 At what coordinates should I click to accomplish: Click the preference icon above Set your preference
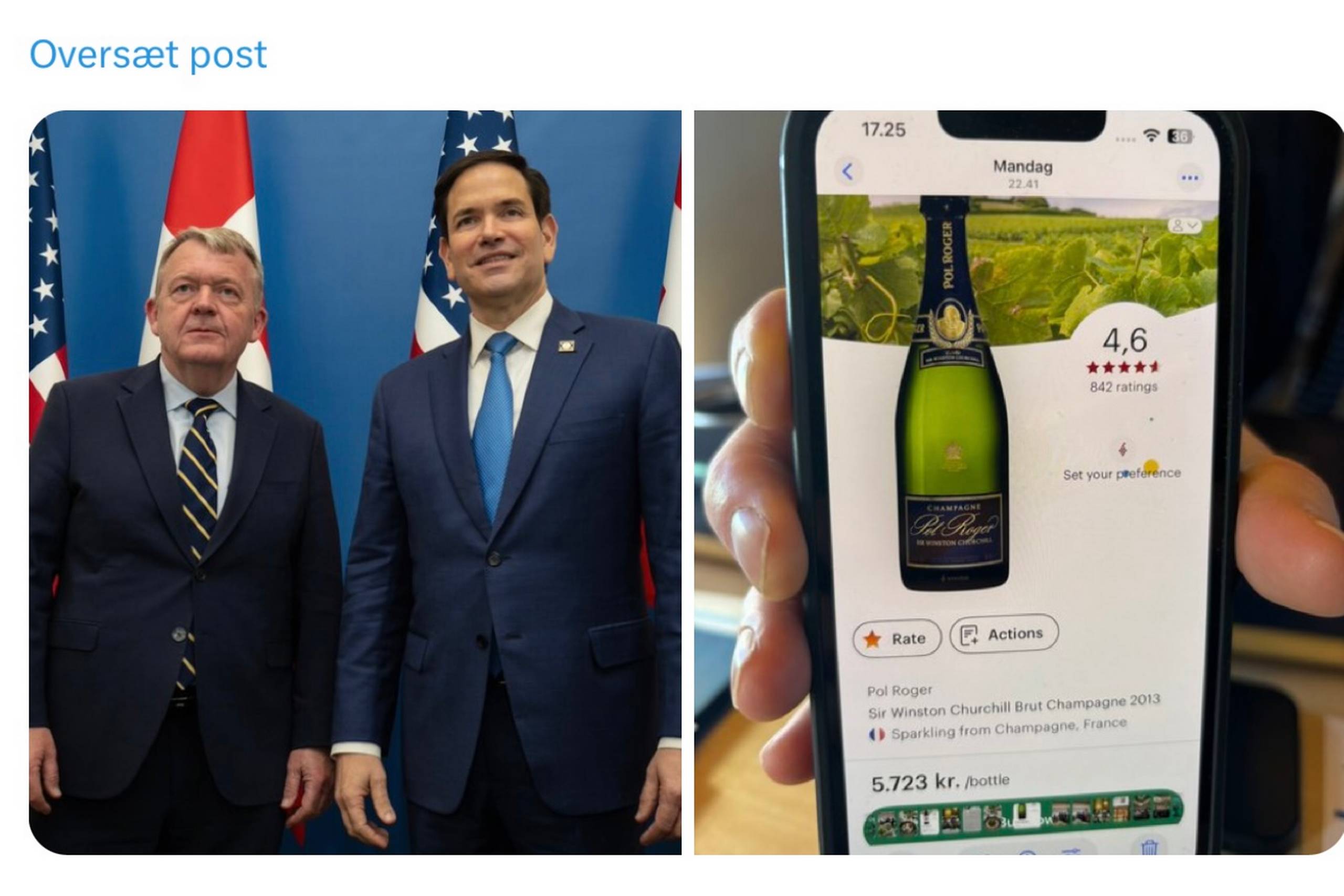coord(1122,450)
